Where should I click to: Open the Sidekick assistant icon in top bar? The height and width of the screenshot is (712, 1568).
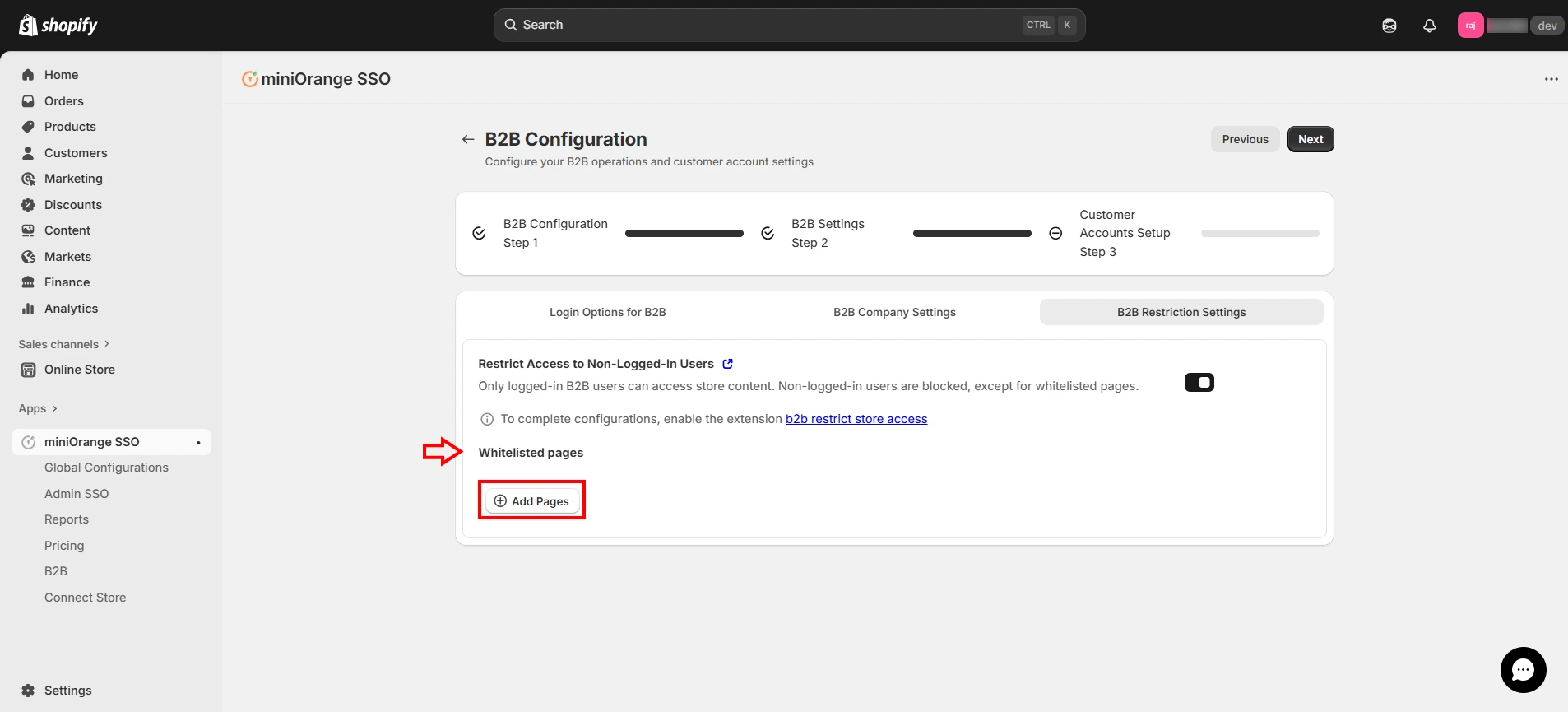(1389, 26)
